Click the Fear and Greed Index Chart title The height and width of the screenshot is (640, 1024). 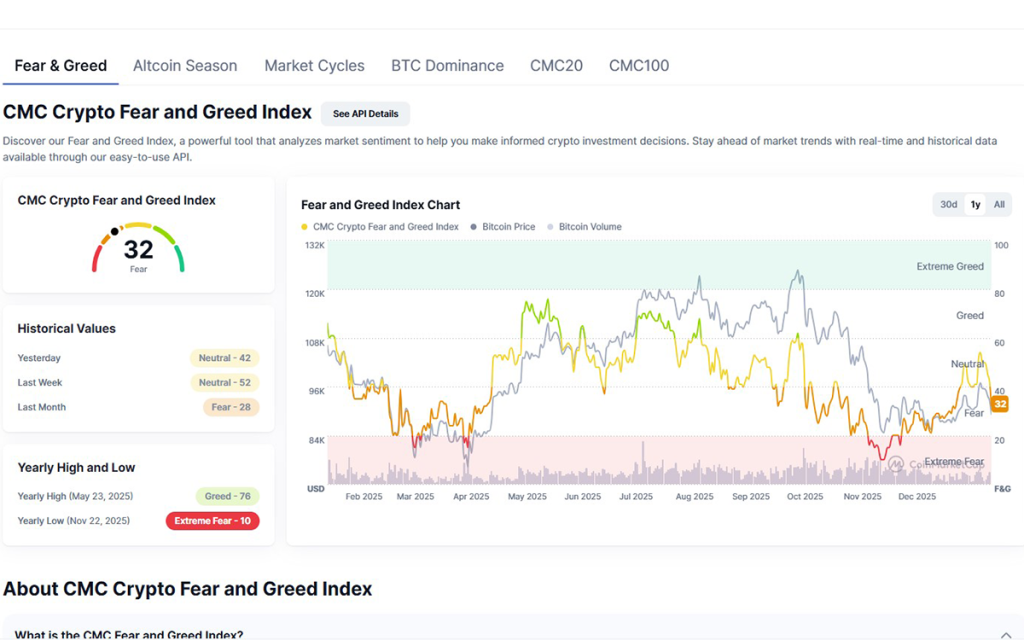[380, 205]
